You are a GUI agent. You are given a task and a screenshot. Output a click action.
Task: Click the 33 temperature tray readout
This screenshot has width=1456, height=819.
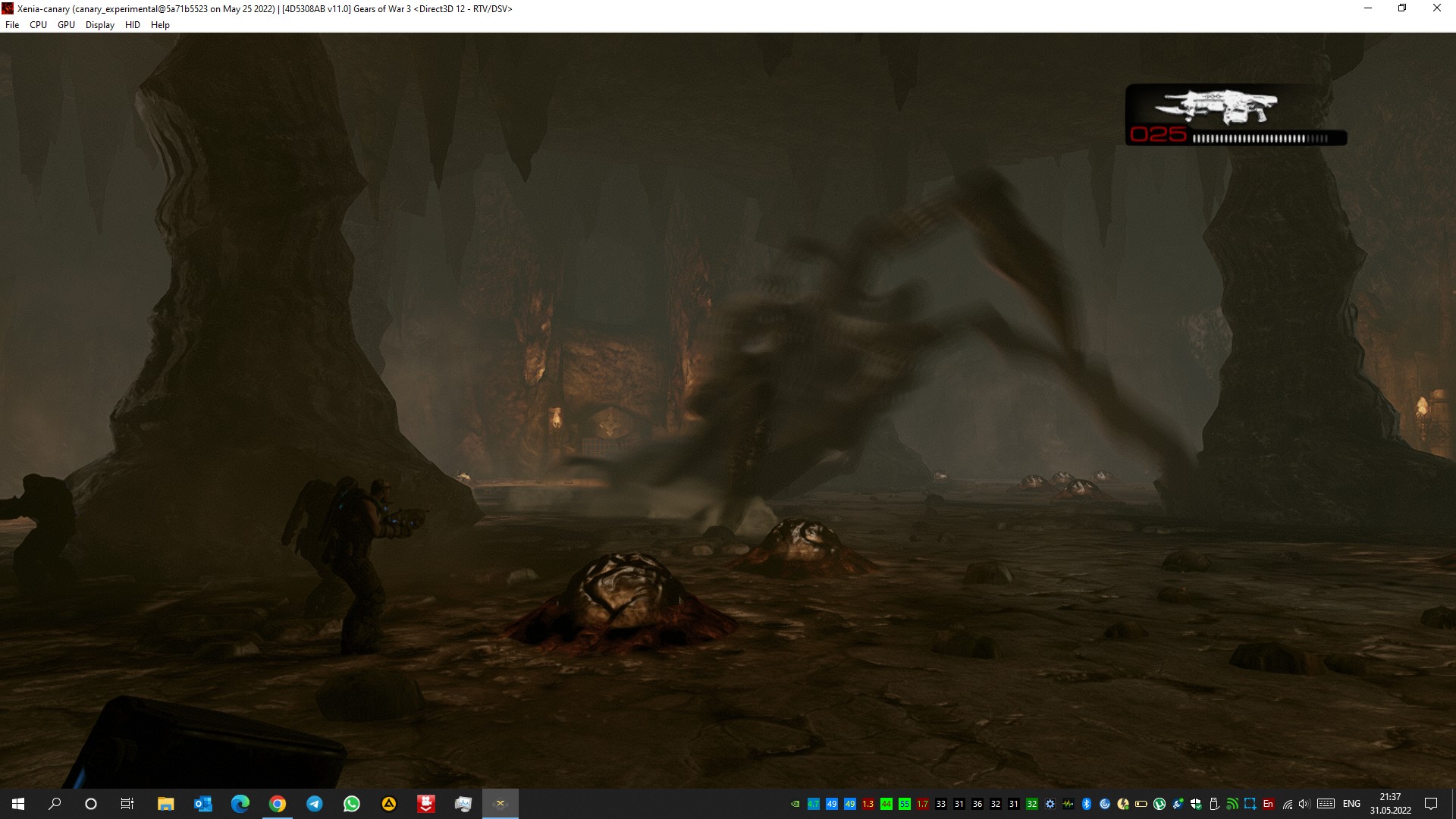click(940, 804)
